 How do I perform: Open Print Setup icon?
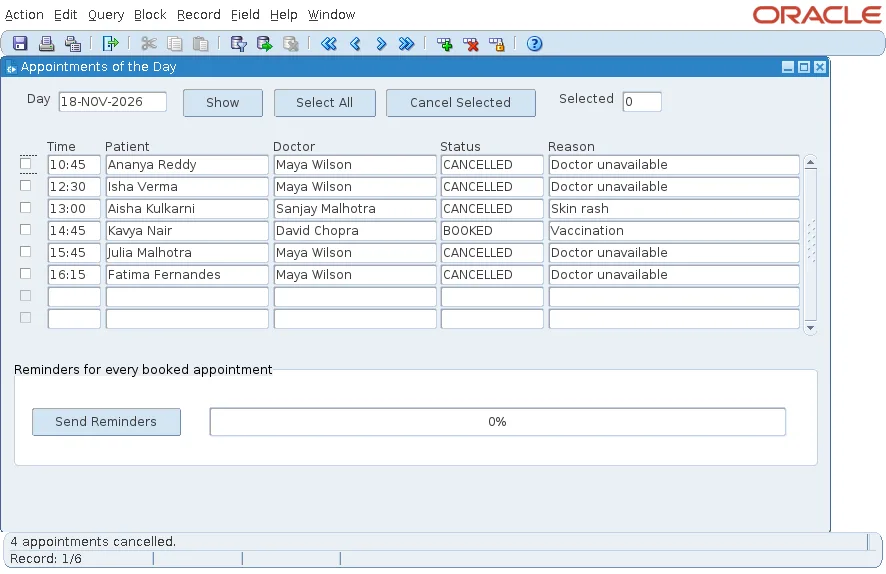[x=73, y=44]
